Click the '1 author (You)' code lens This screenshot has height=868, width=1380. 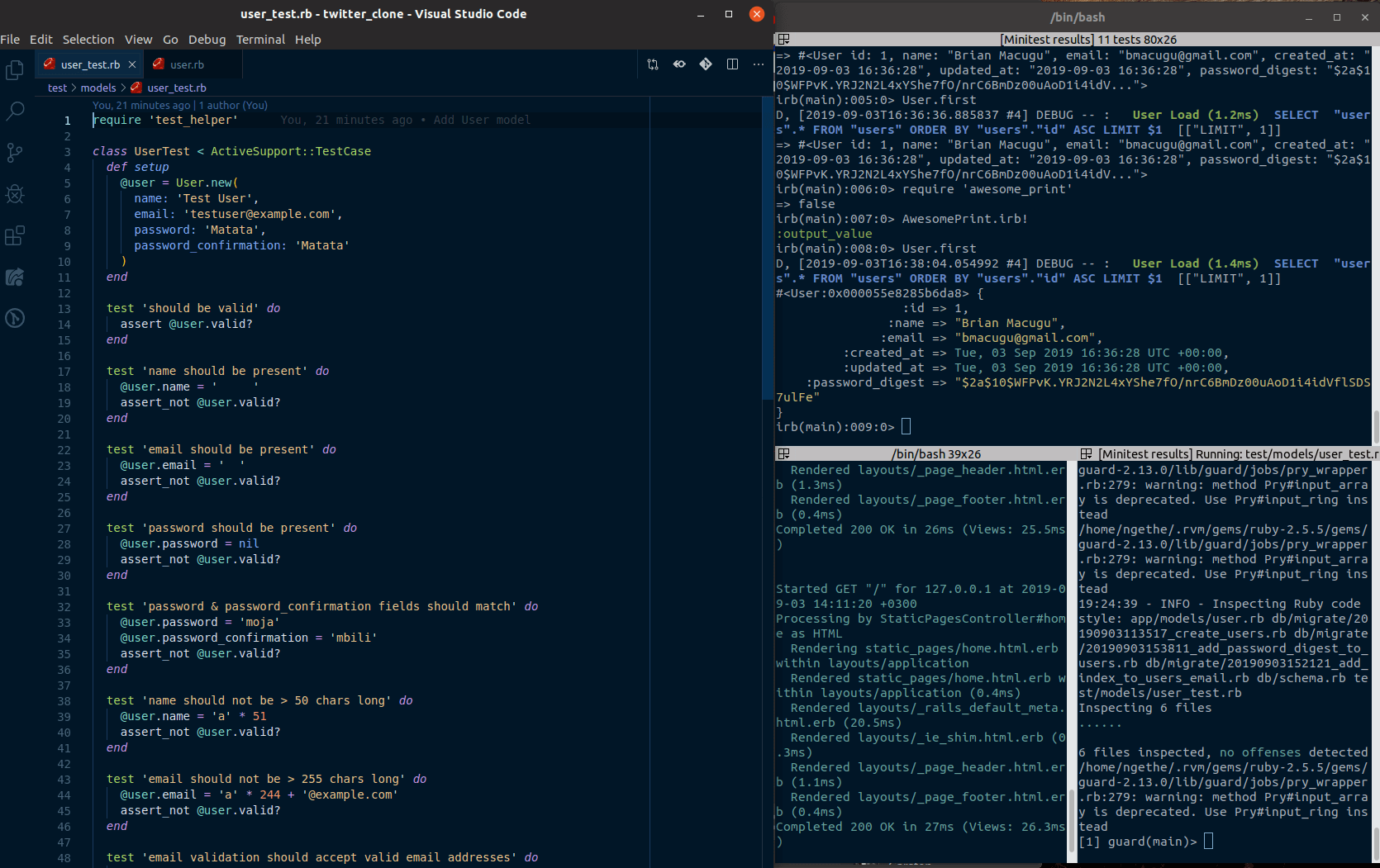[233, 106]
